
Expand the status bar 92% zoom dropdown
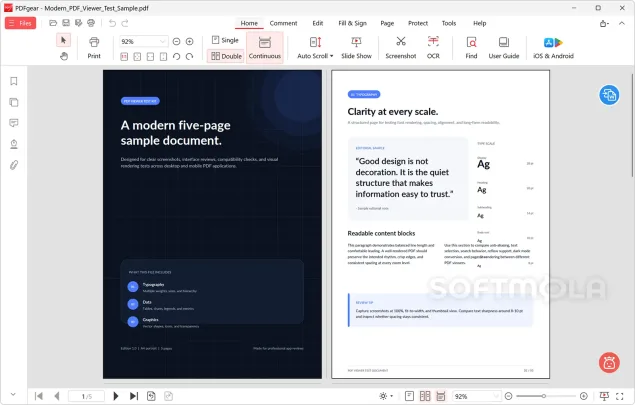coord(496,396)
